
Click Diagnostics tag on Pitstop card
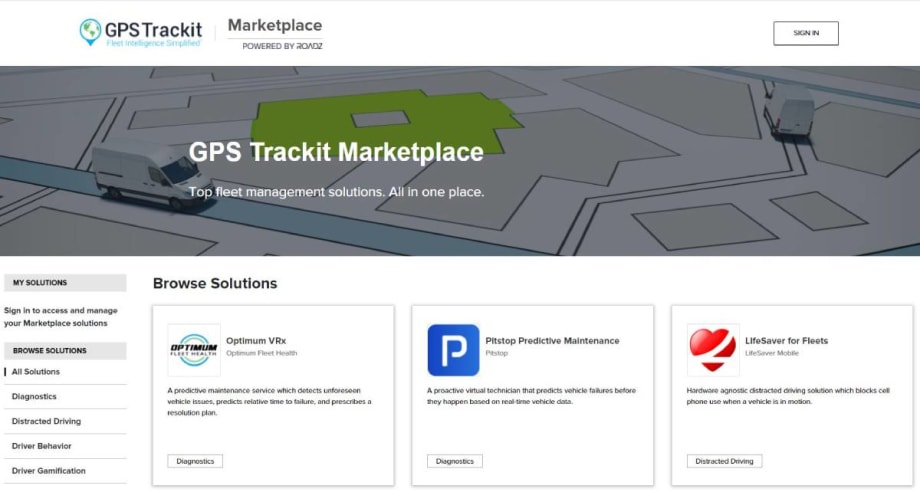point(455,462)
